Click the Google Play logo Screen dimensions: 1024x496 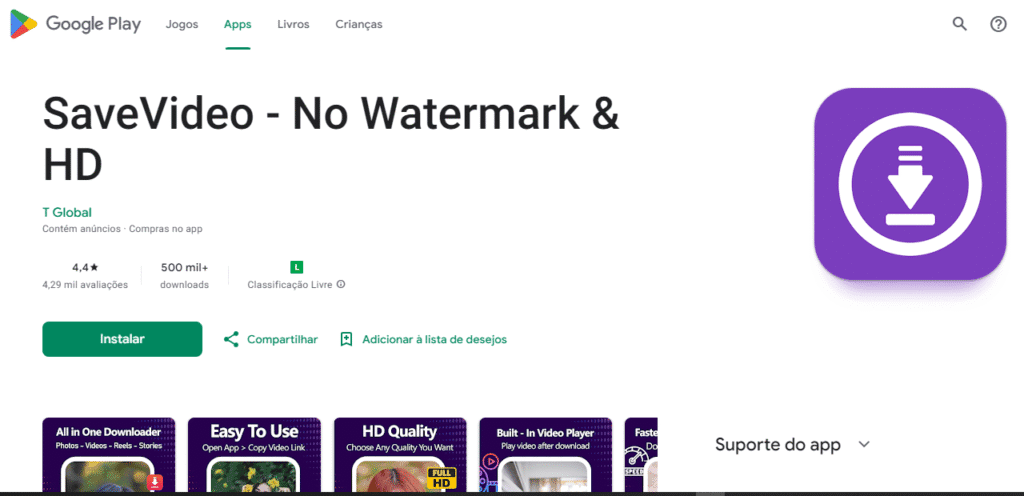pyautogui.click(x=76, y=25)
